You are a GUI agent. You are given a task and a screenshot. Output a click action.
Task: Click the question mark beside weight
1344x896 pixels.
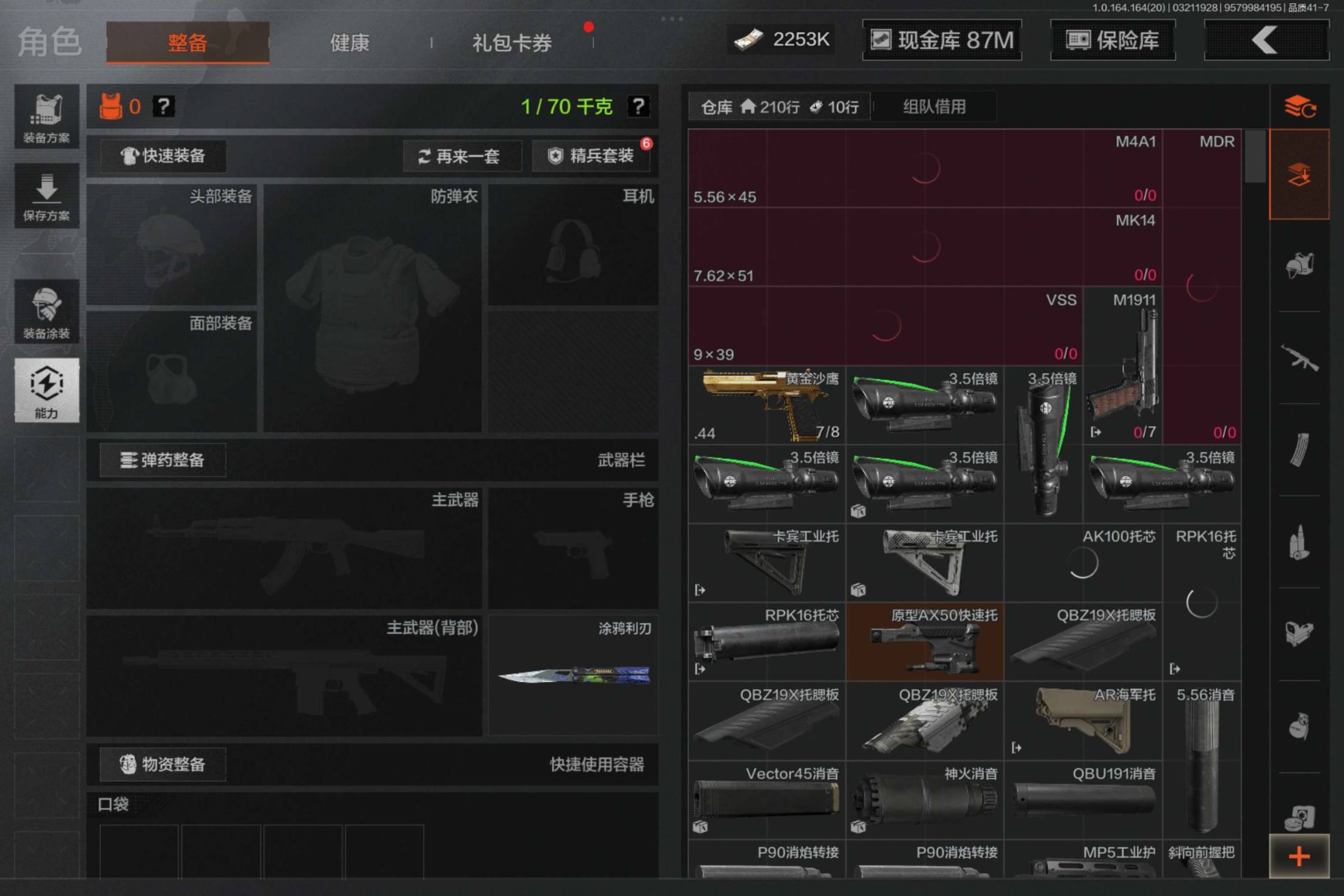point(638,107)
